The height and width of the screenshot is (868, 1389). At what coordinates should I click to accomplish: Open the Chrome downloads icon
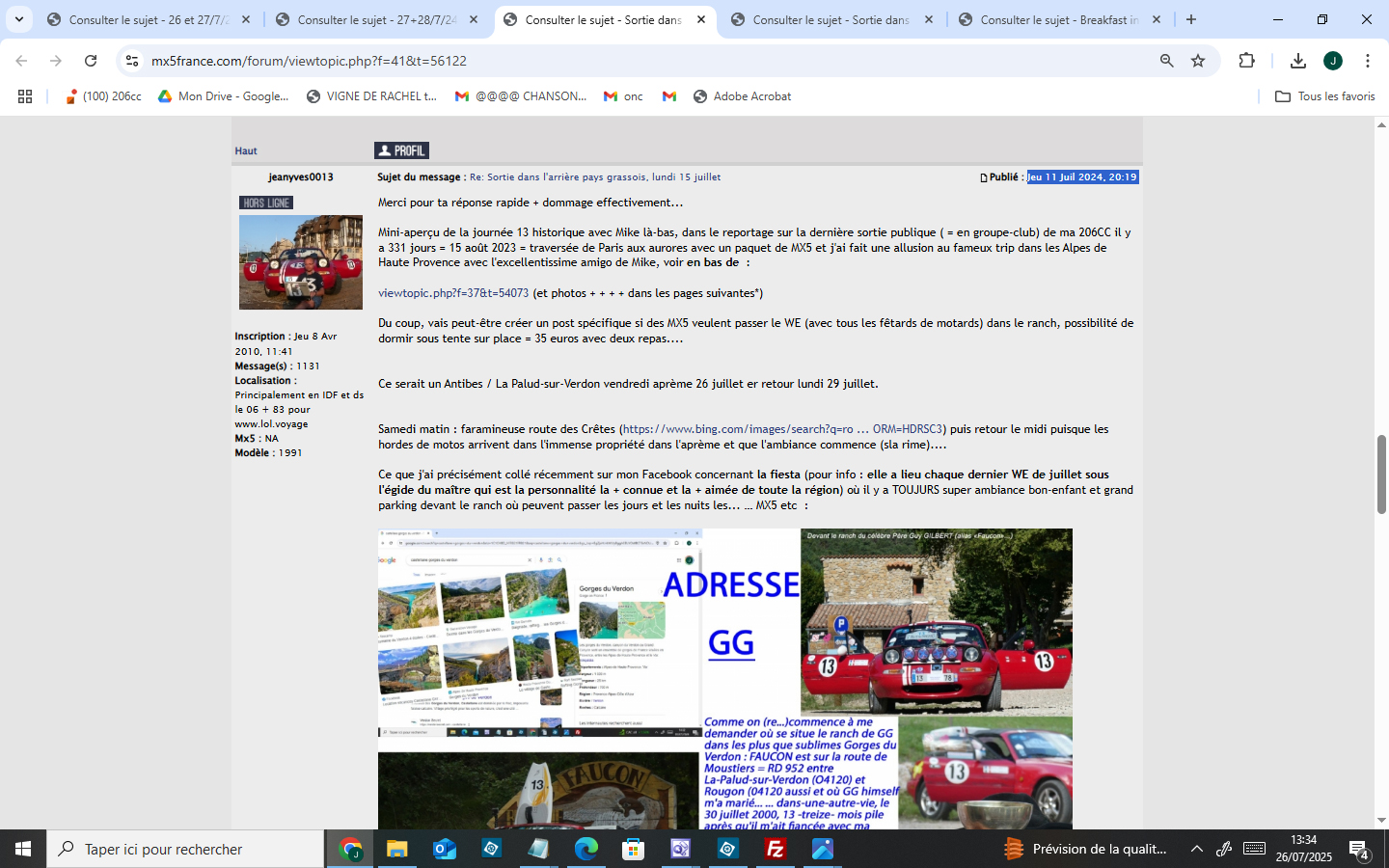click(1297, 61)
